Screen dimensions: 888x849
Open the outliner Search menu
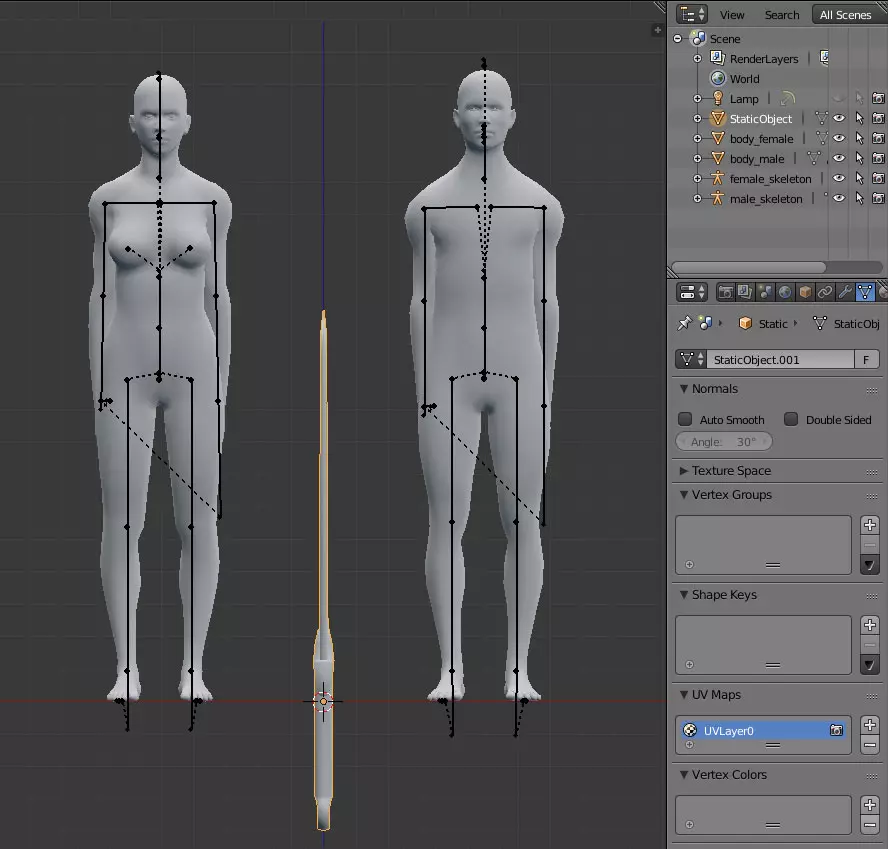781,15
